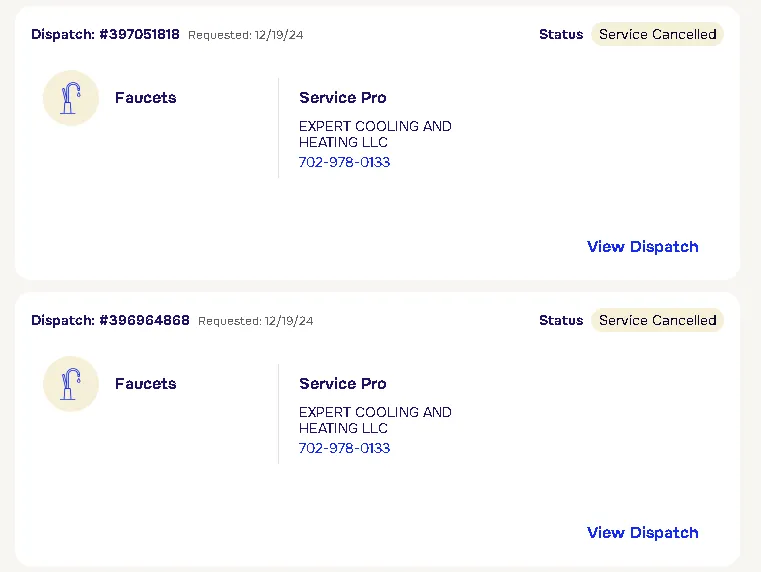Click Service Cancelled badge on dispatch #397051818
761x572 pixels.
[657, 34]
